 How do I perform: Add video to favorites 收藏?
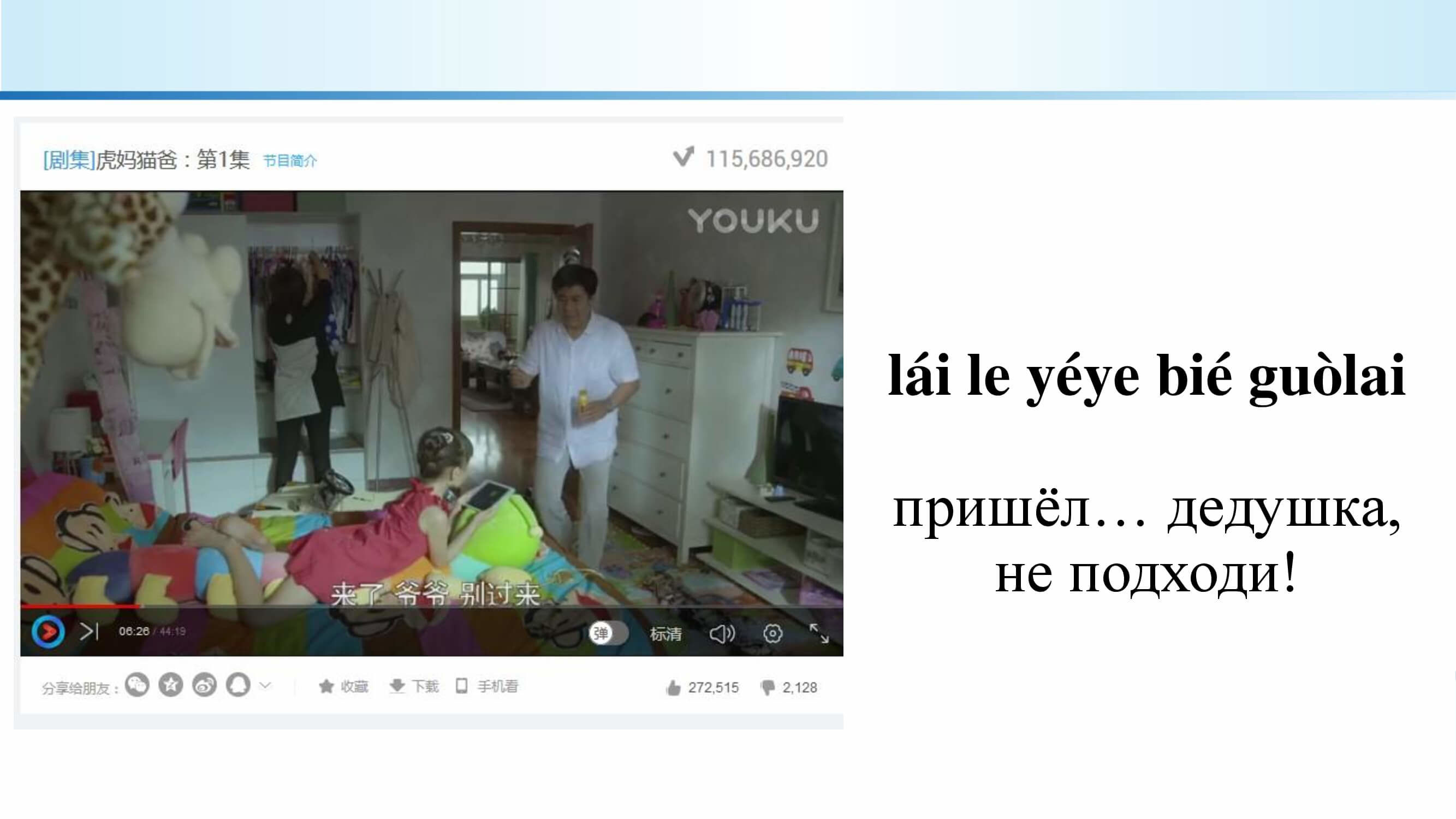tap(343, 687)
